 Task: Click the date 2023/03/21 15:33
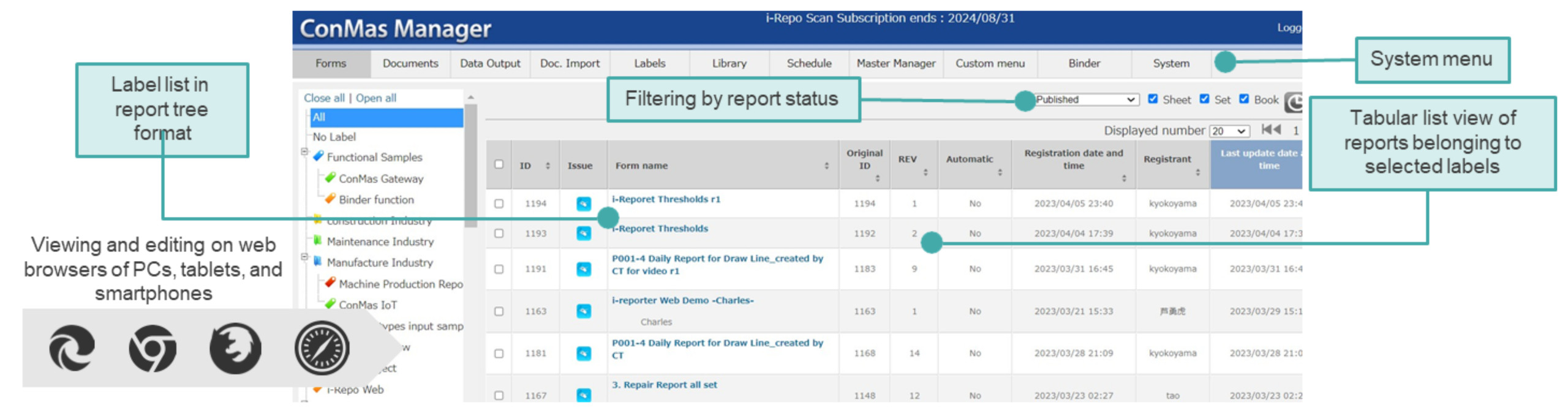pyautogui.click(x=1072, y=311)
